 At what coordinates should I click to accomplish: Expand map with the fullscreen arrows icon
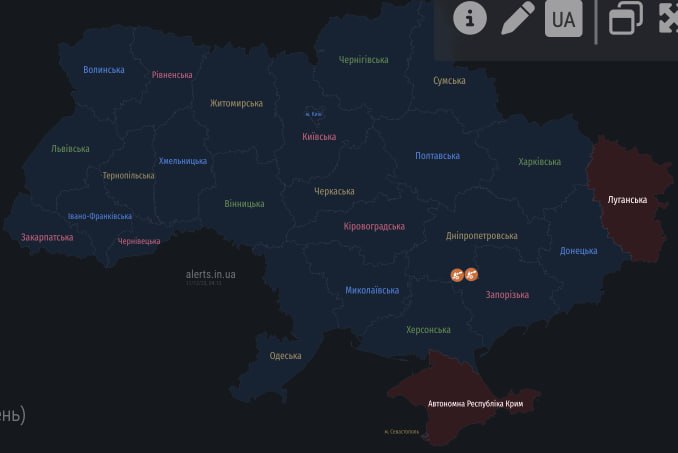click(669, 19)
